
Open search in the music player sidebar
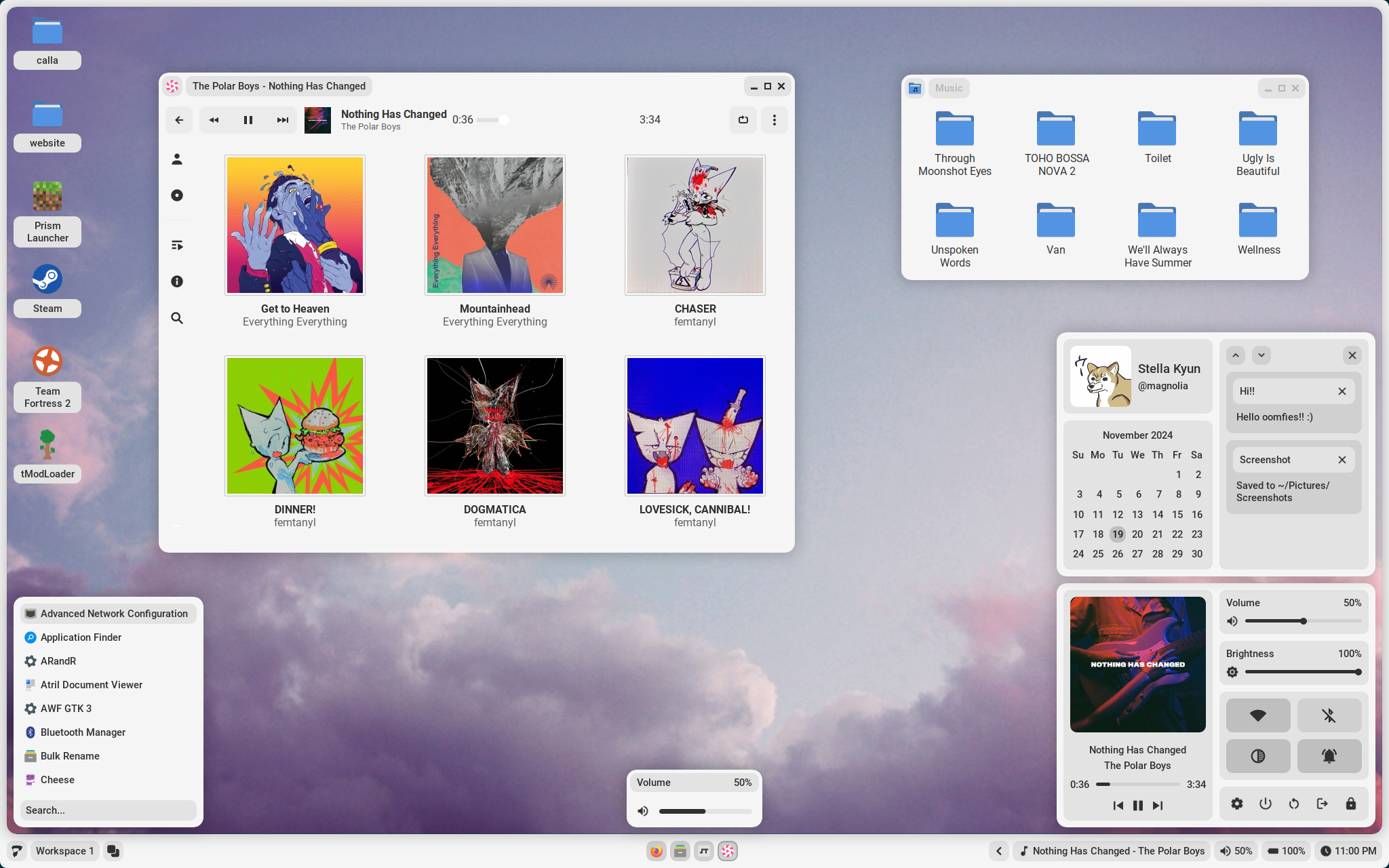coord(177,318)
